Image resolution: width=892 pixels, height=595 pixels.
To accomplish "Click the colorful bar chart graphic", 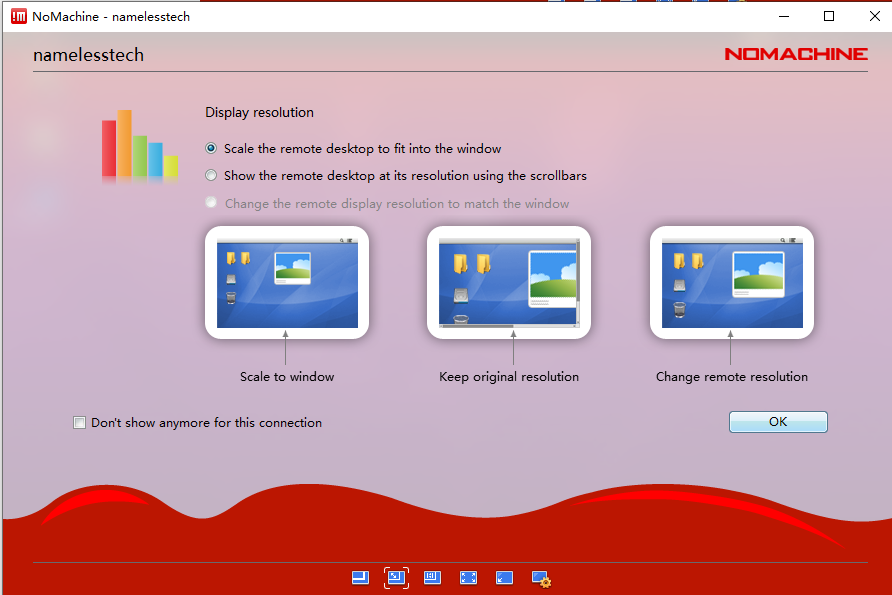I will 140,146.
